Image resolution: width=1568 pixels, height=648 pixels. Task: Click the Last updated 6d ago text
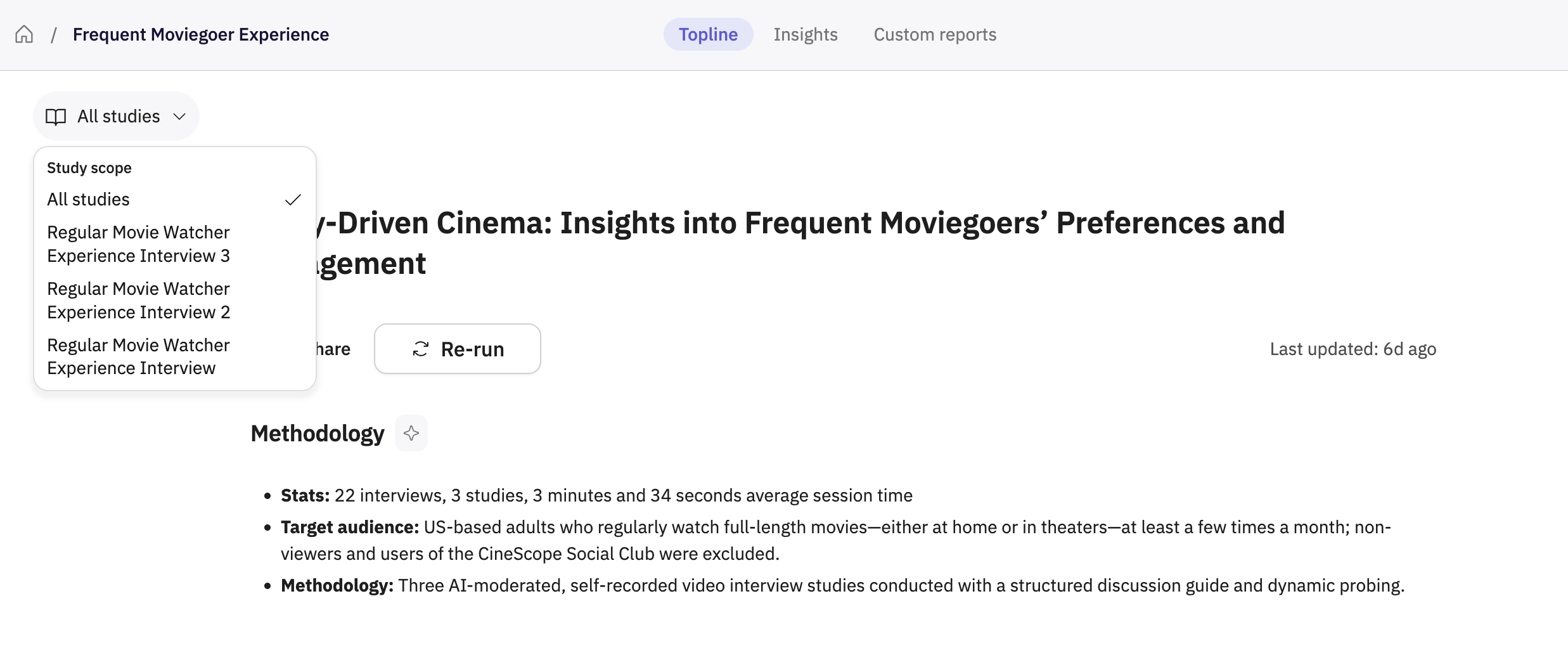tap(1353, 349)
